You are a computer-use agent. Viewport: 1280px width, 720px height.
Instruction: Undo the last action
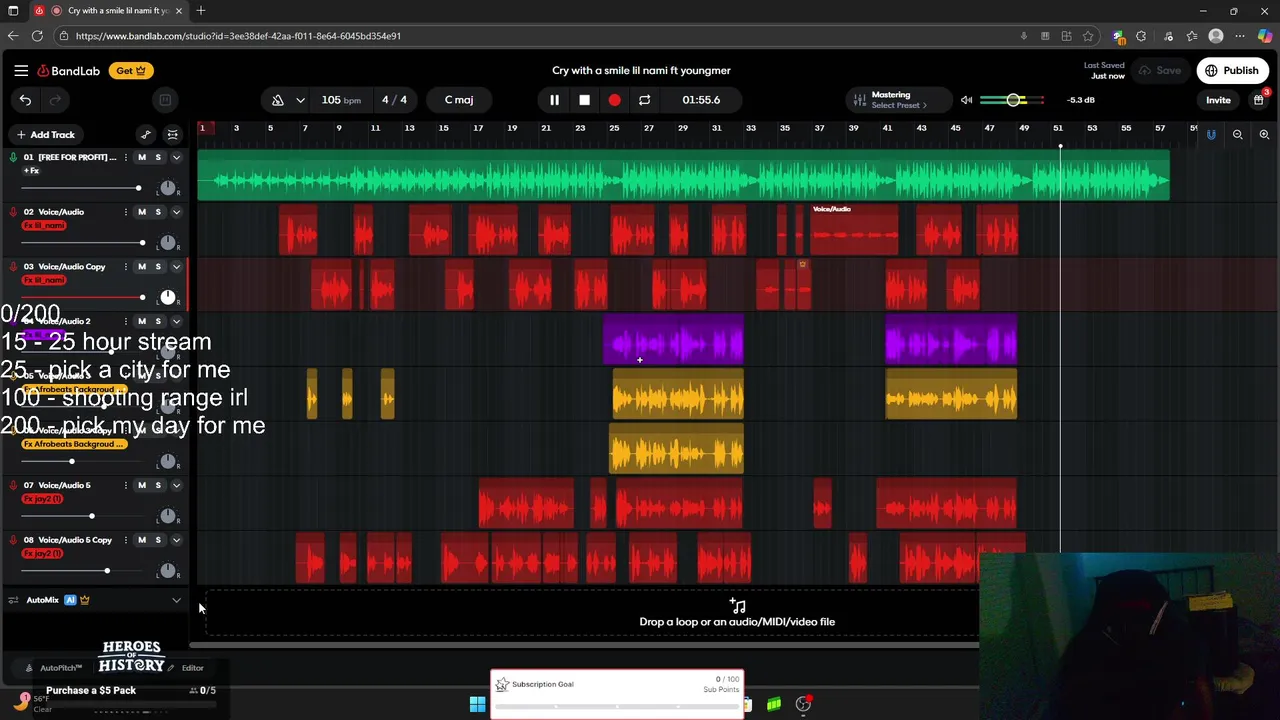coord(25,100)
